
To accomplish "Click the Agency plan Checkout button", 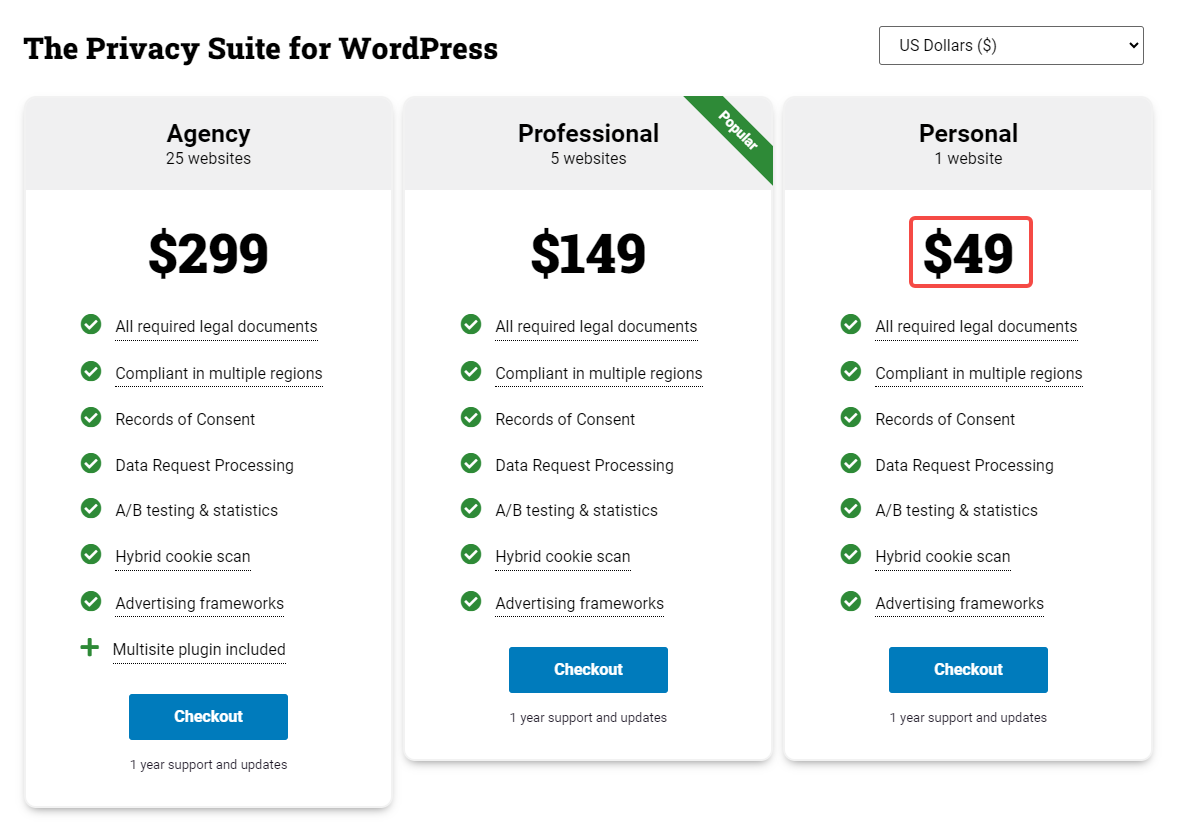I will pyautogui.click(x=208, y=716).
